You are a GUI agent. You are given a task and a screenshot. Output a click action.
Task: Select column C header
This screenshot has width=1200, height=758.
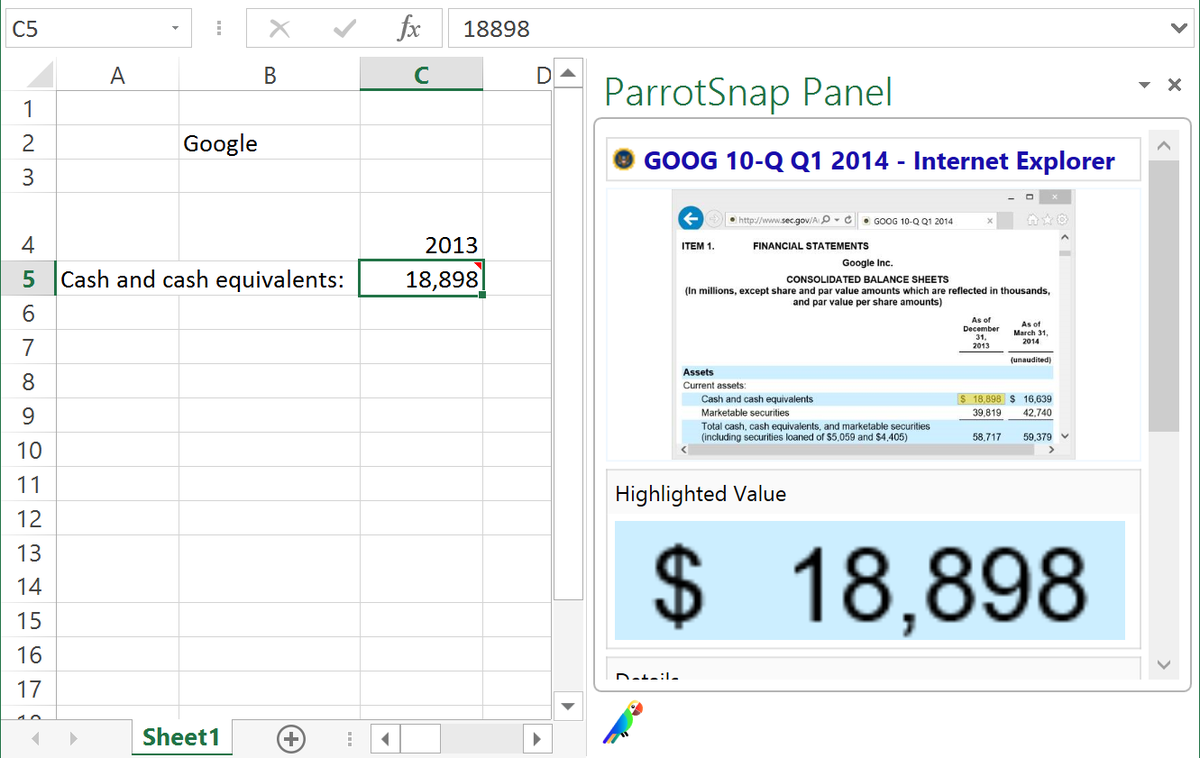coord(421,74)
